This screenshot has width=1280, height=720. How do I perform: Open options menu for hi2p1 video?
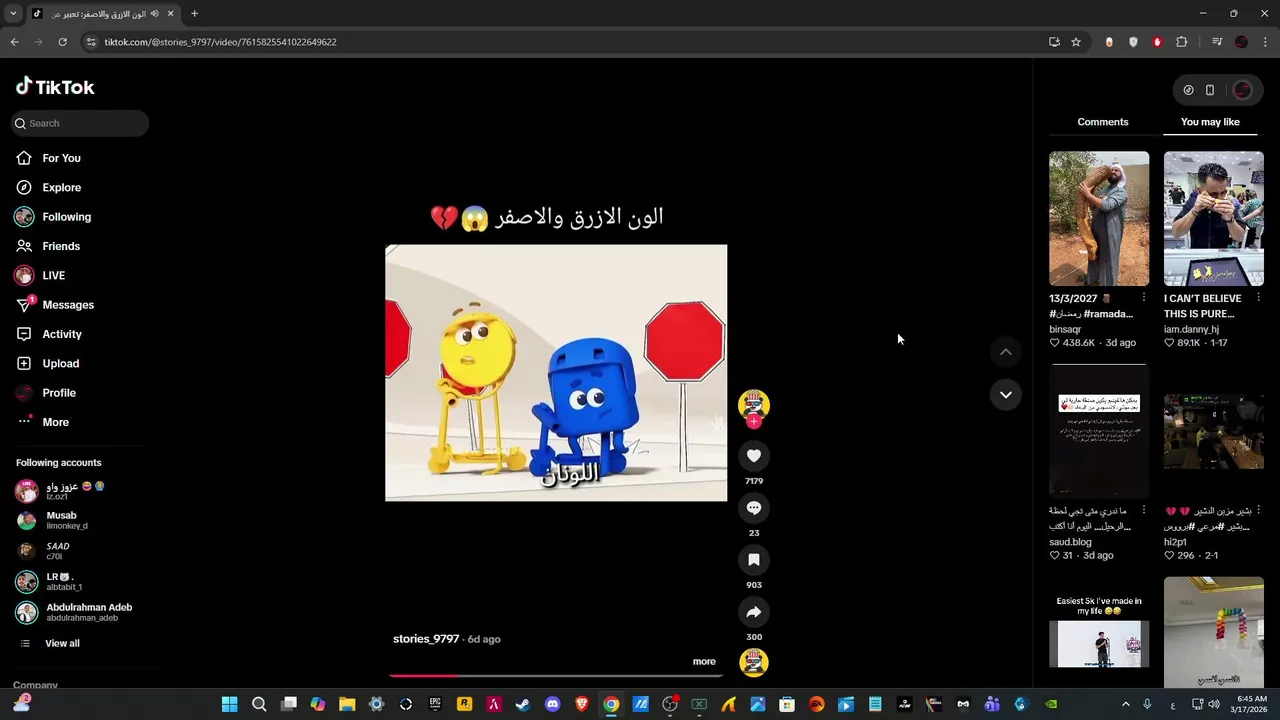pos(1258,511)
